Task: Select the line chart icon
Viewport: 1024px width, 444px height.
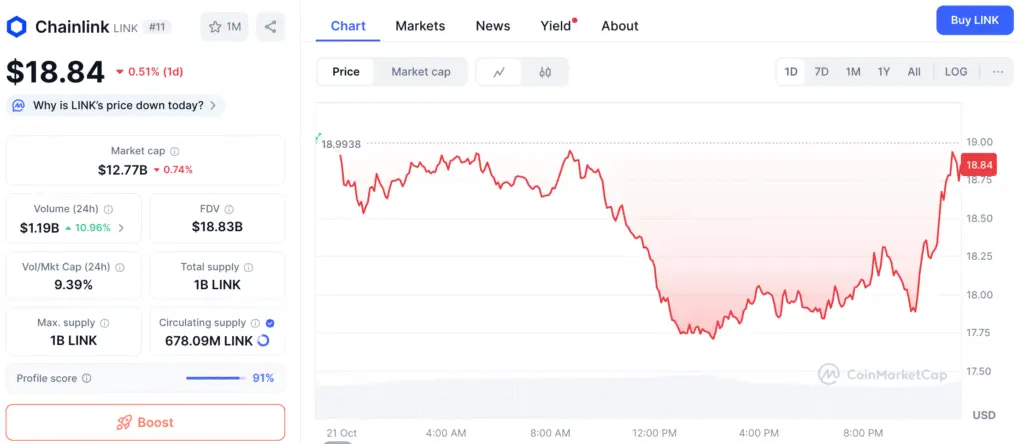Action: [x=499, y=72]
